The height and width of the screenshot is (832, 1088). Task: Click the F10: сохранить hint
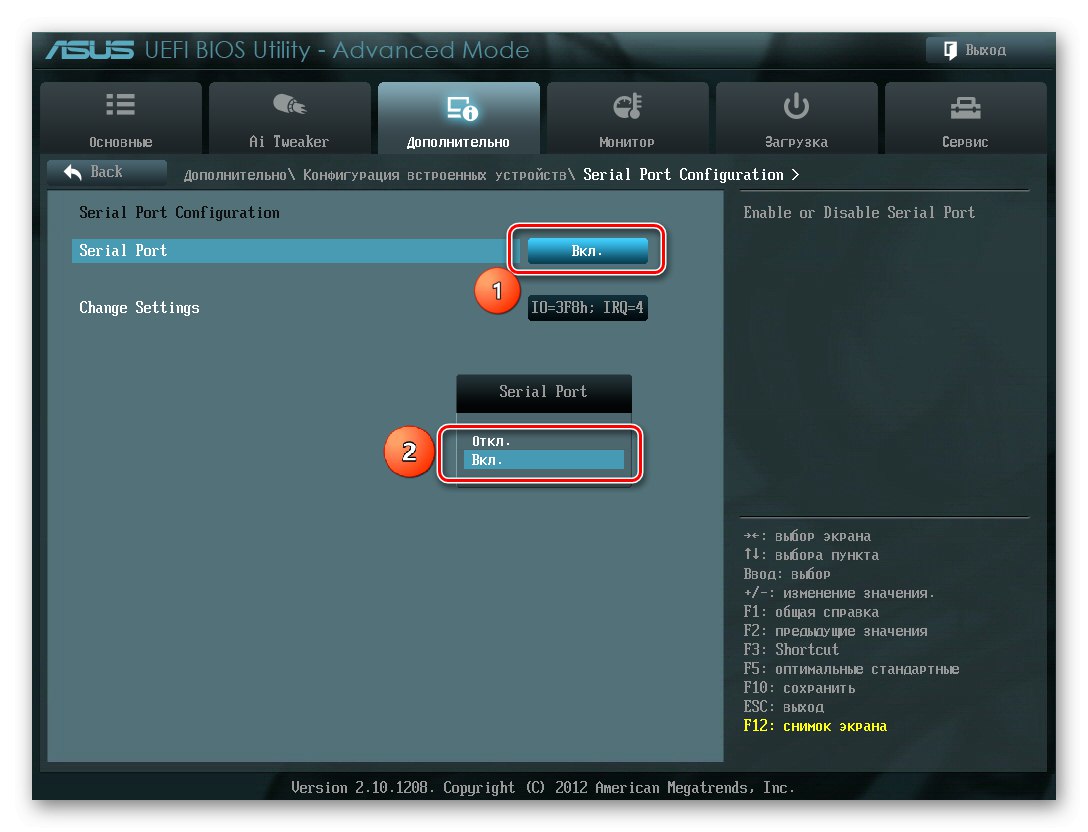point(799,688)
